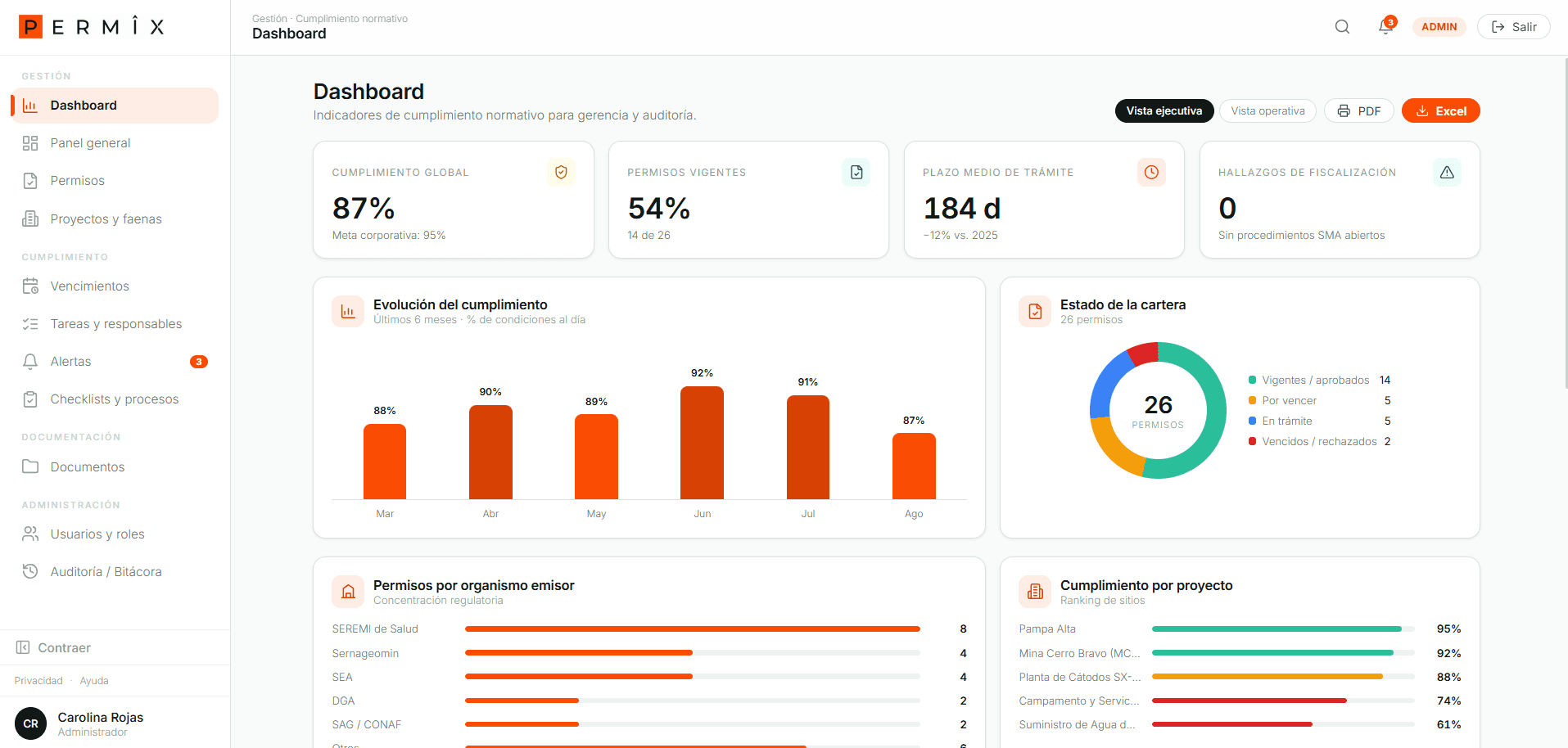This screenshot has width=1568, height=748.
Task: Switch to Vista ejecutiva view
Action: coord(1164,110)
